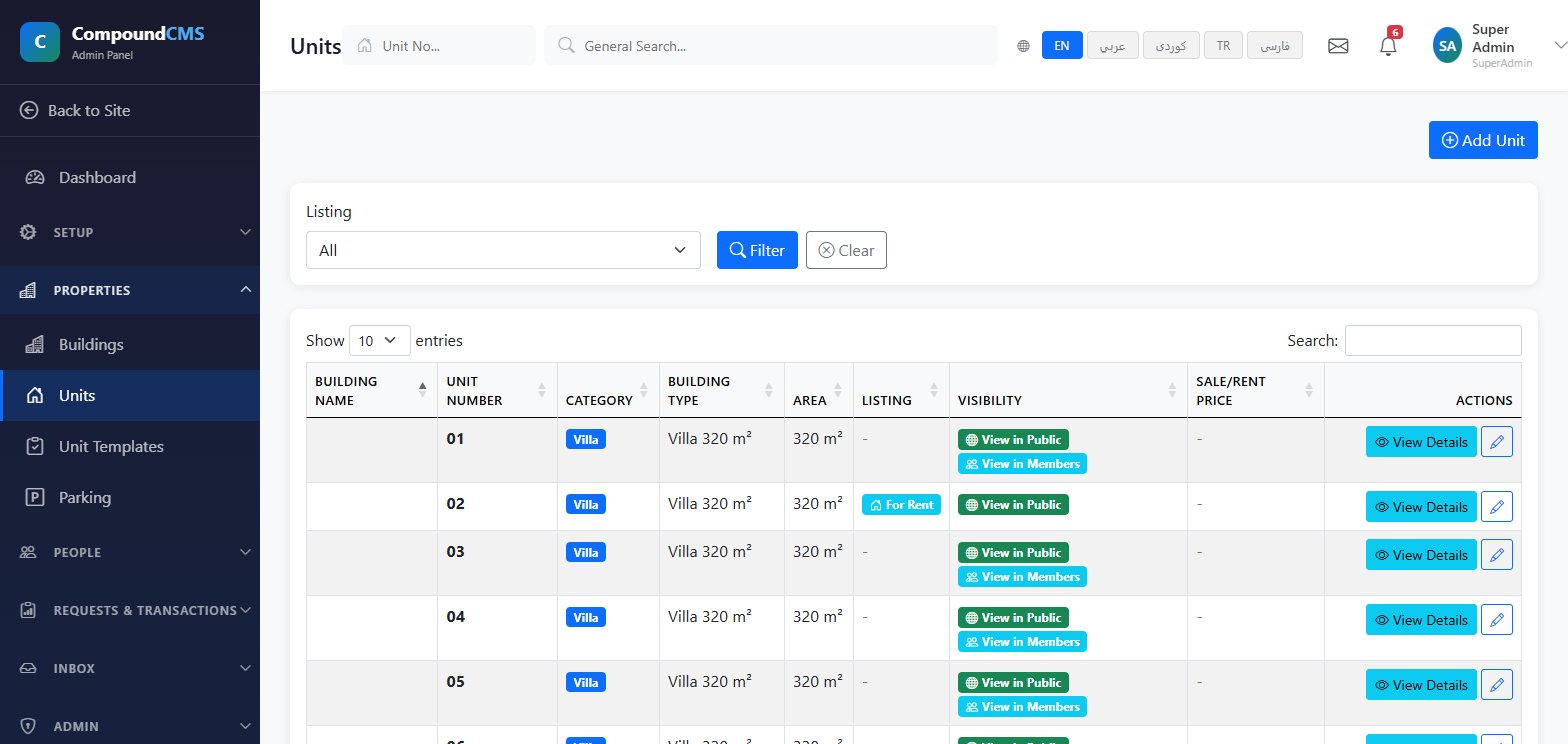1568x744 pixels.
Task: Click the globe language icon
Action: [x=1023, y=46]
